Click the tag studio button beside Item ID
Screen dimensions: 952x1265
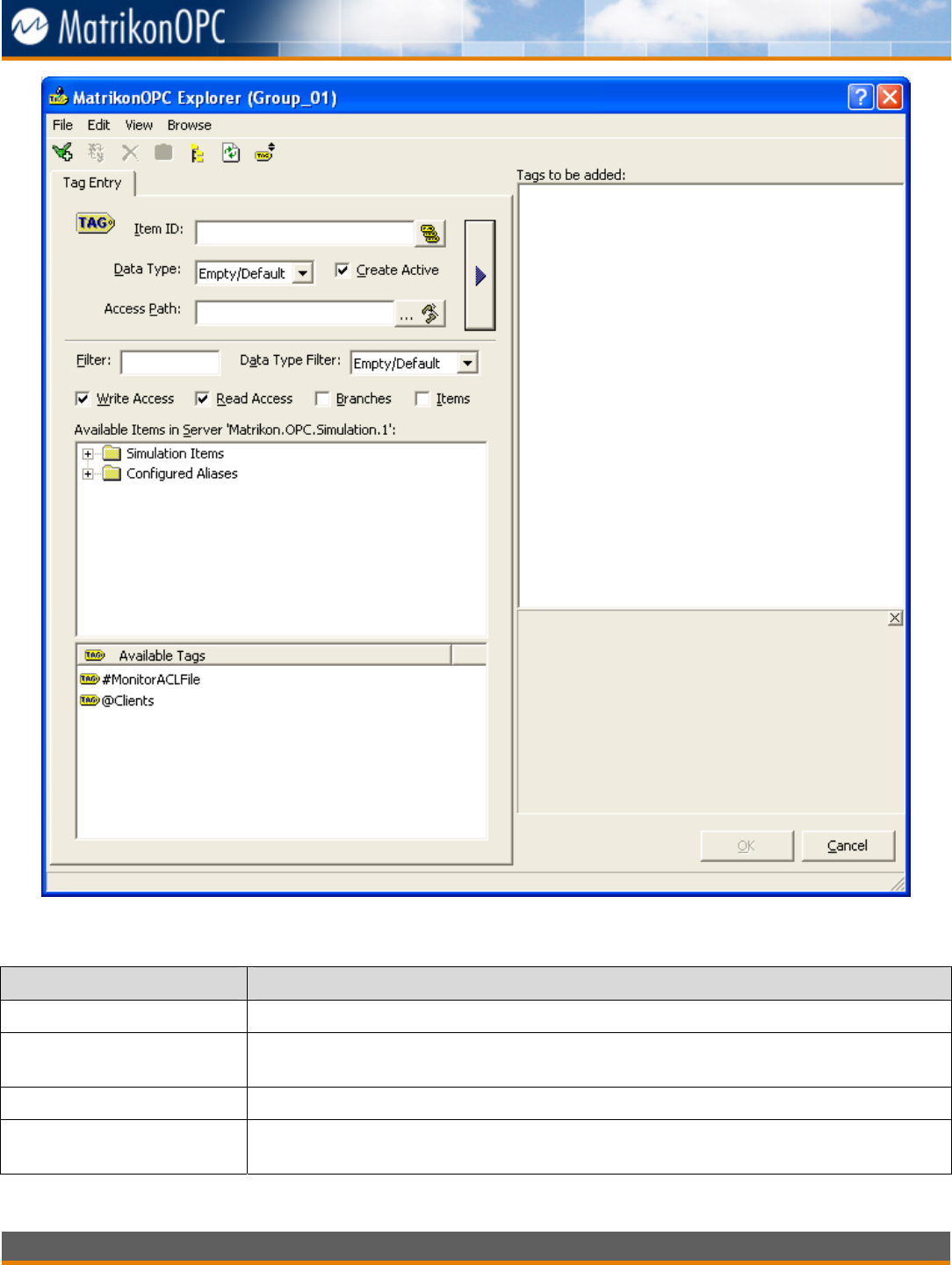pyautogui.click(x=429, y=233)
